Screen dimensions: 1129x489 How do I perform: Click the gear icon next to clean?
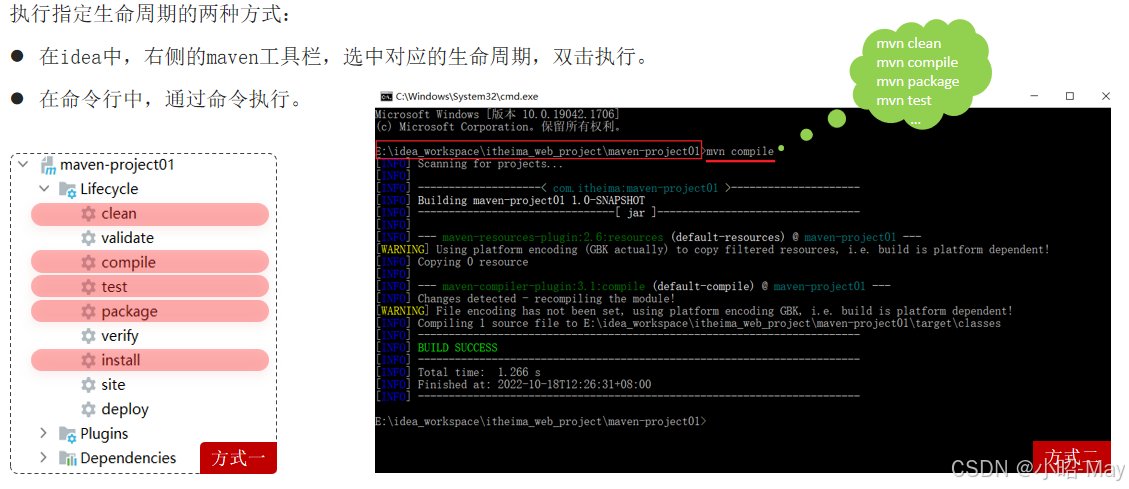(89, 214)
